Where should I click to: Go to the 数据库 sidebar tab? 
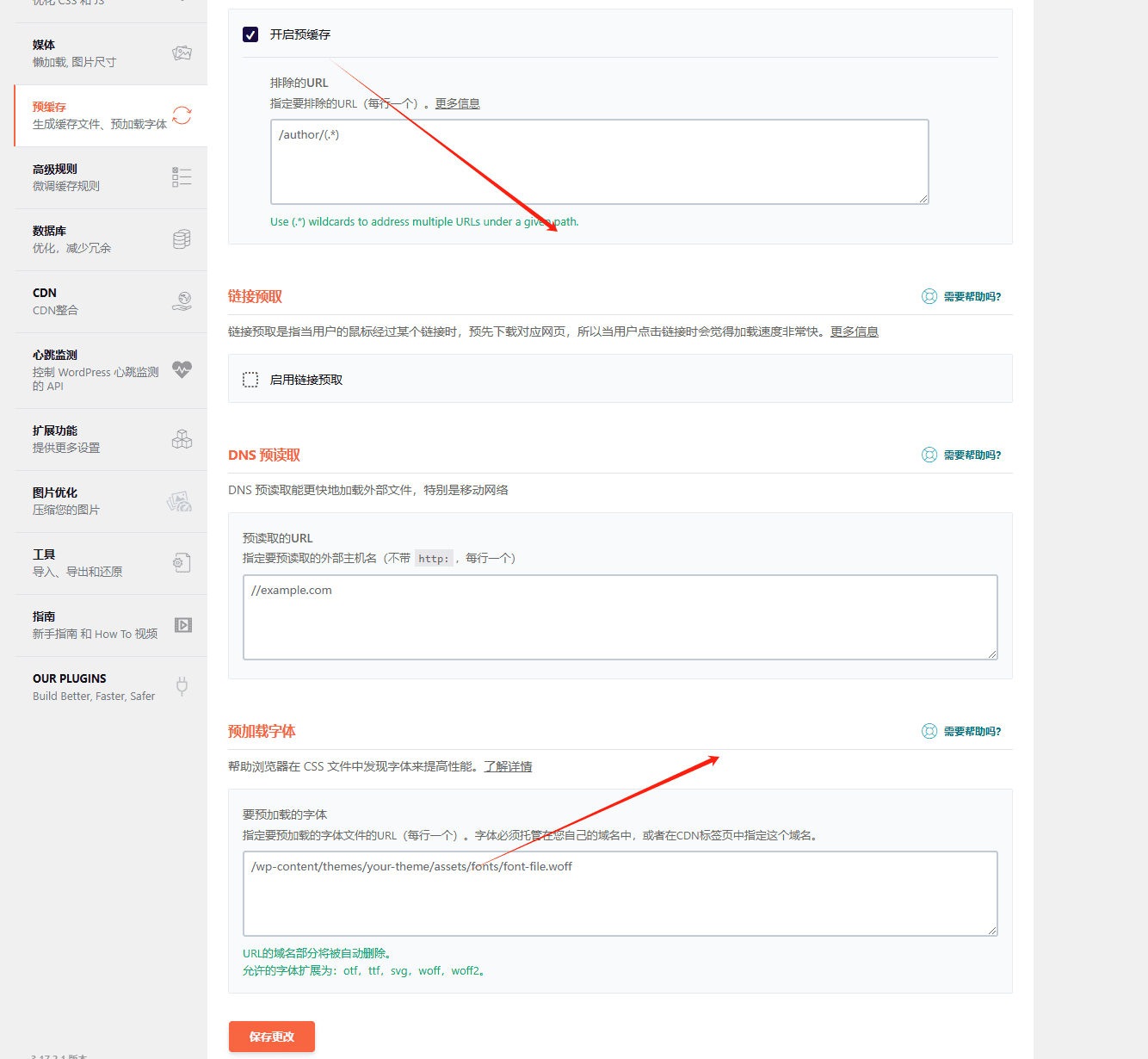pos(110,239)
